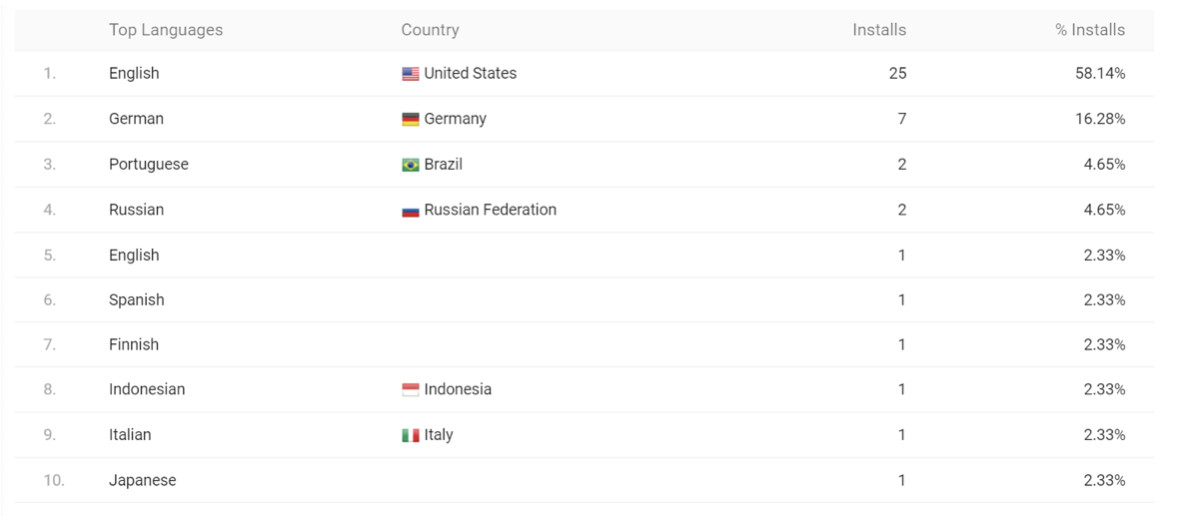Screen dimensions: 1196x524
Task: Click the % Installs column header
Action: [1090, 30]
